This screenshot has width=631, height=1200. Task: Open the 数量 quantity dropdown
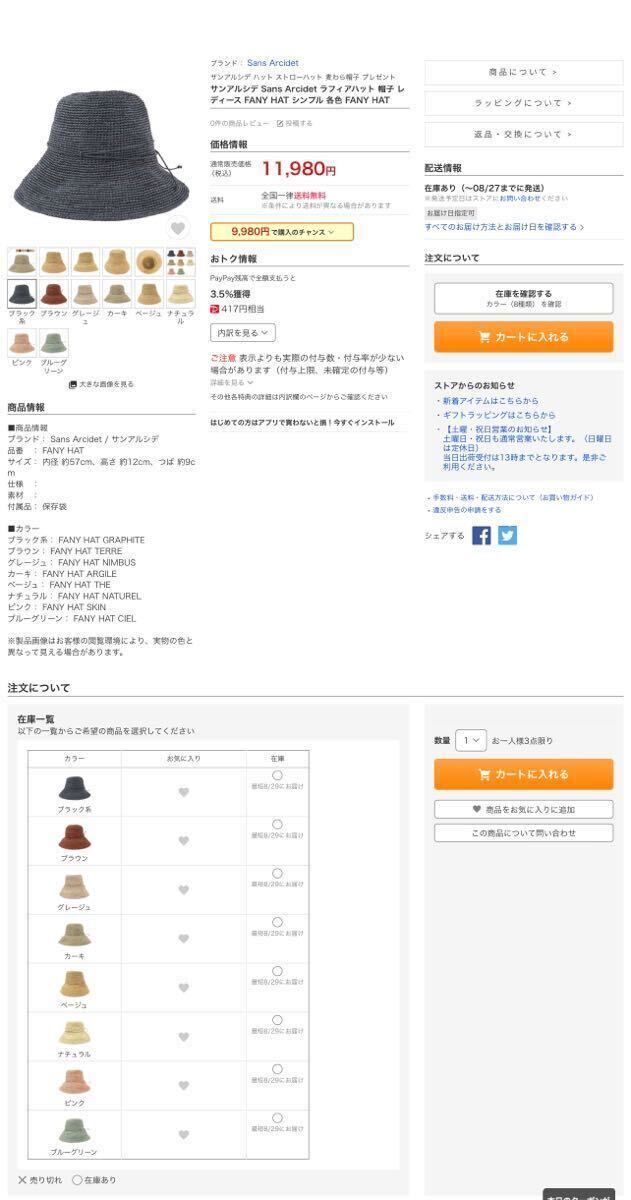(471, 741)
